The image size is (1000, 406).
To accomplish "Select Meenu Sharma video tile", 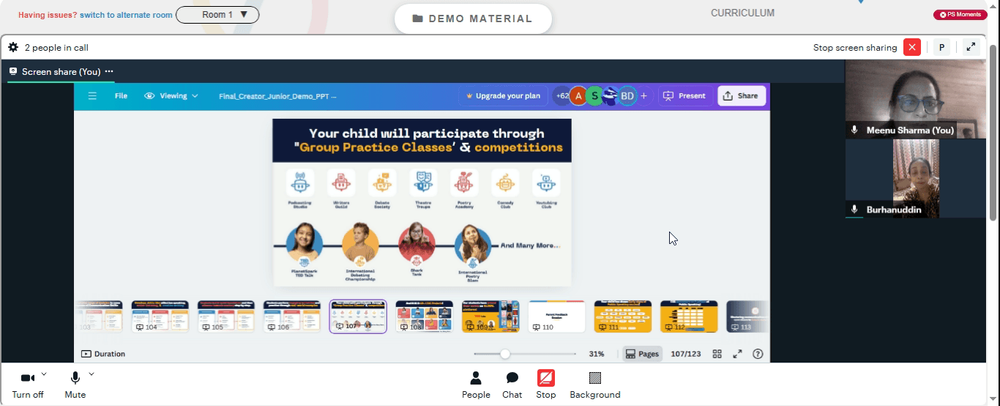I will click(x=915, y=99).
